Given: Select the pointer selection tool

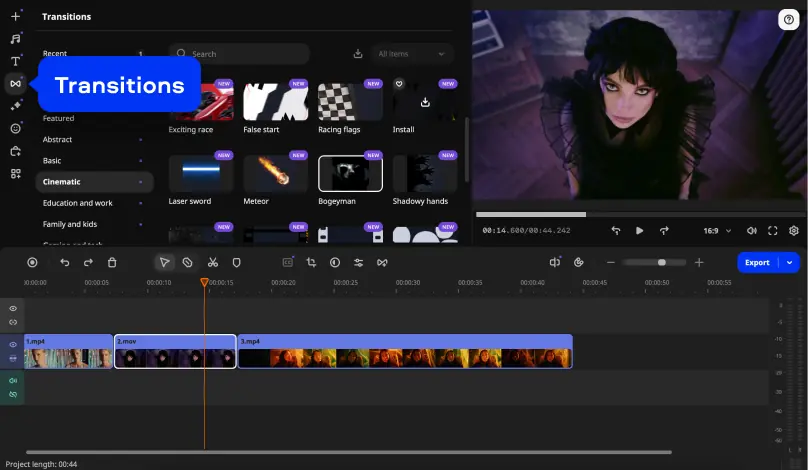Looking at the screenshot, I should pos(164,262).
